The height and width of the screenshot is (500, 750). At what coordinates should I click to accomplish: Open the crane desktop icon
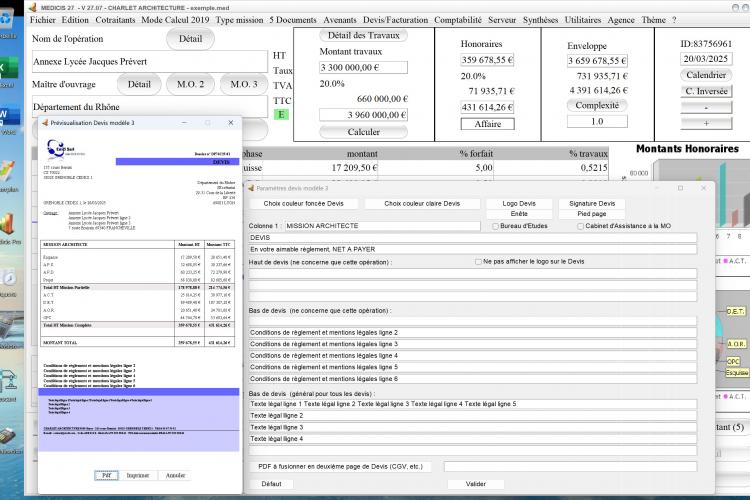pyautogui.click(x=9, y=380)
